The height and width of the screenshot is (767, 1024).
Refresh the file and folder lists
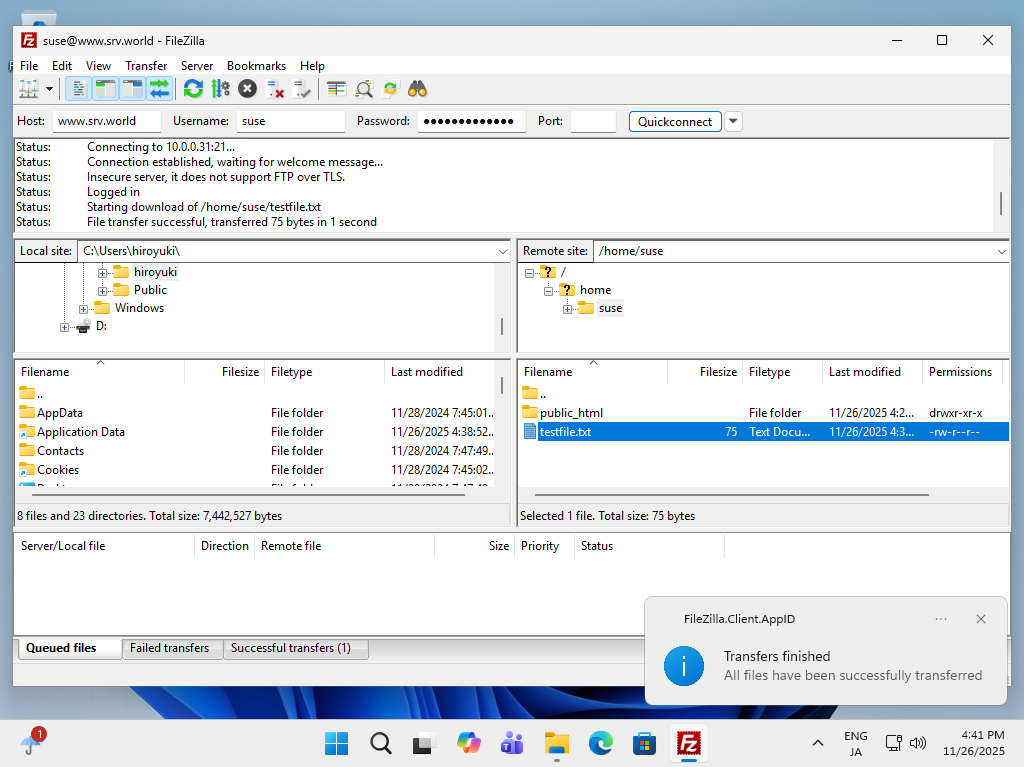pos(193,89)
